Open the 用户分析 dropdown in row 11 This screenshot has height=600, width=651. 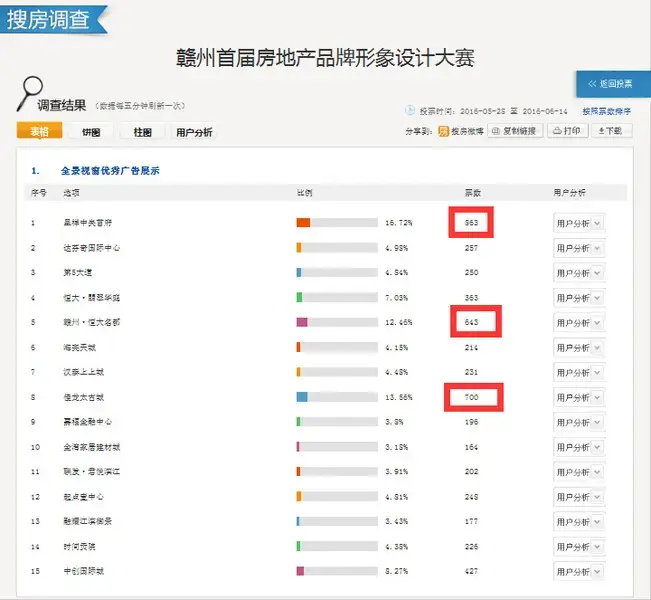pos(579,472)
